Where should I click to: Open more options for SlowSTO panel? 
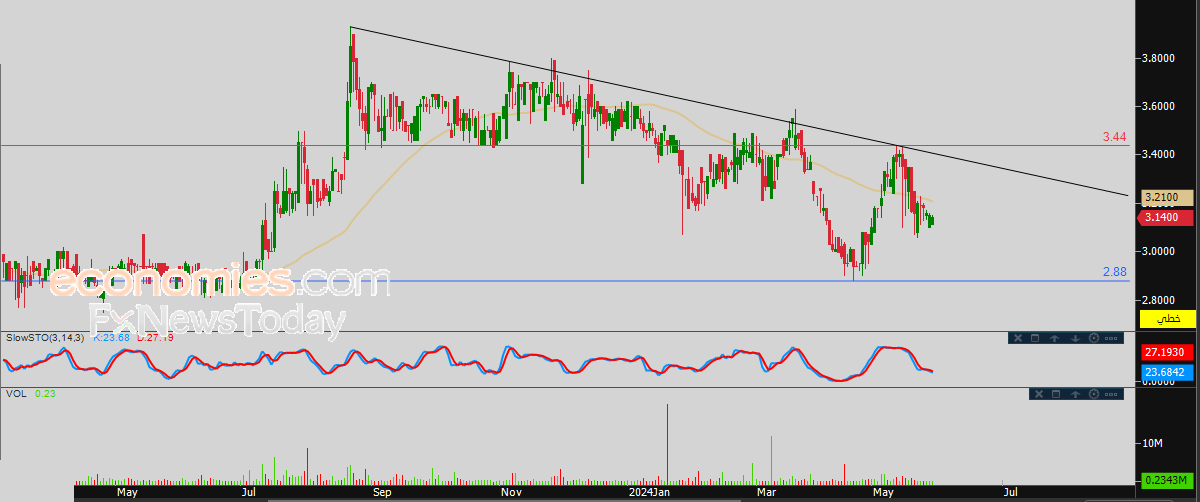click(x=1111, y=338)
